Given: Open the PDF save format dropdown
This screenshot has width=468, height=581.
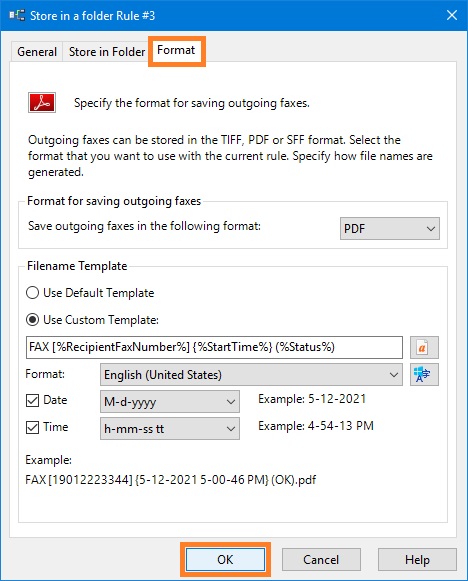Looking at the screenshot, I should point(390,229).
